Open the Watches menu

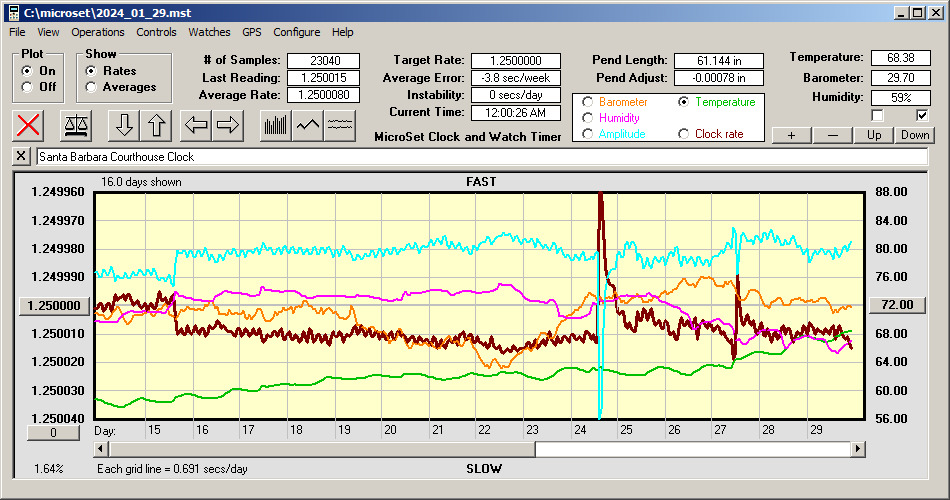[209, 32]
